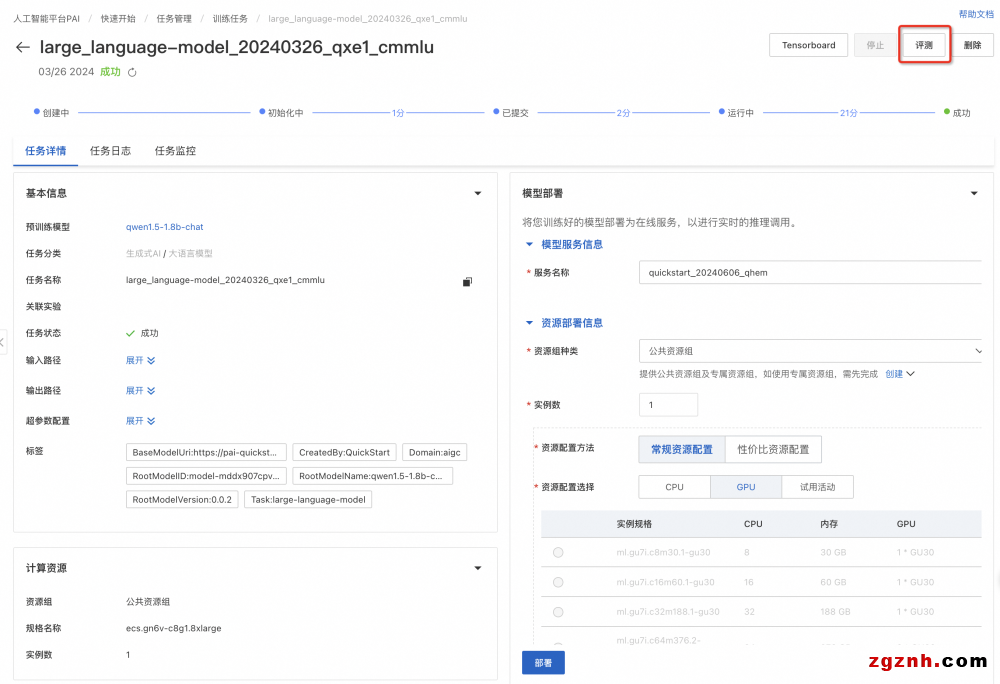This screenshot has height=684, width=1000.
Task: Collapse the 模型服务信息 section triangle
Action: (530, 244)
